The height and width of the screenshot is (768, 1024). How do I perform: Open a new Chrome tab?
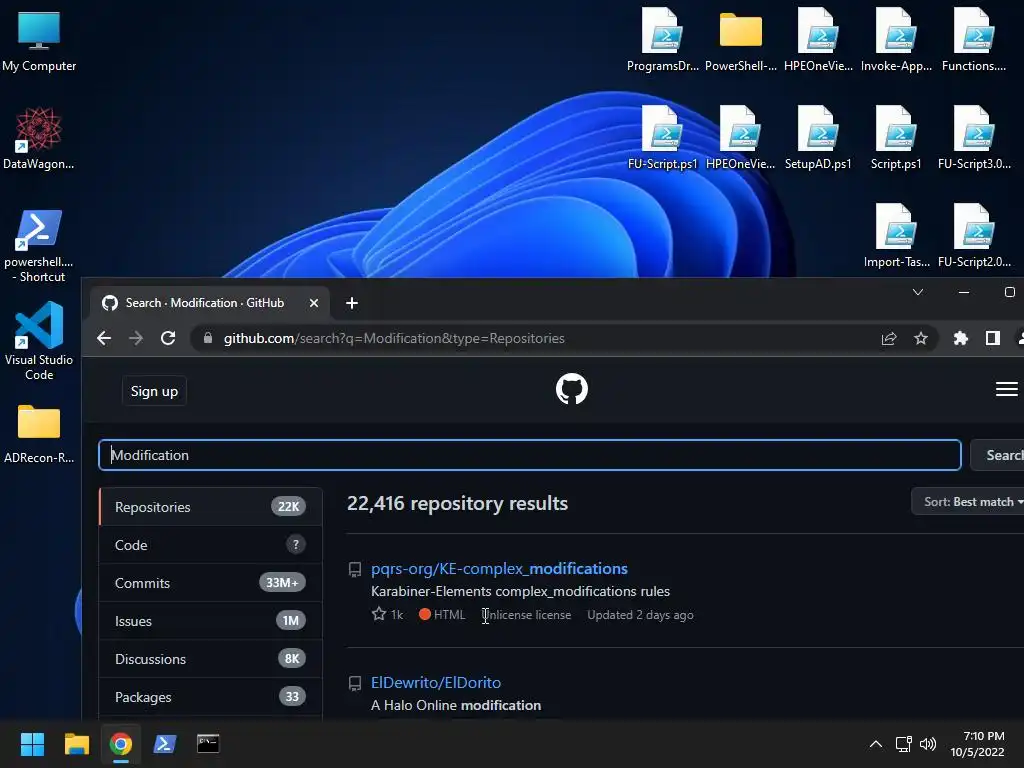point(352,303)
